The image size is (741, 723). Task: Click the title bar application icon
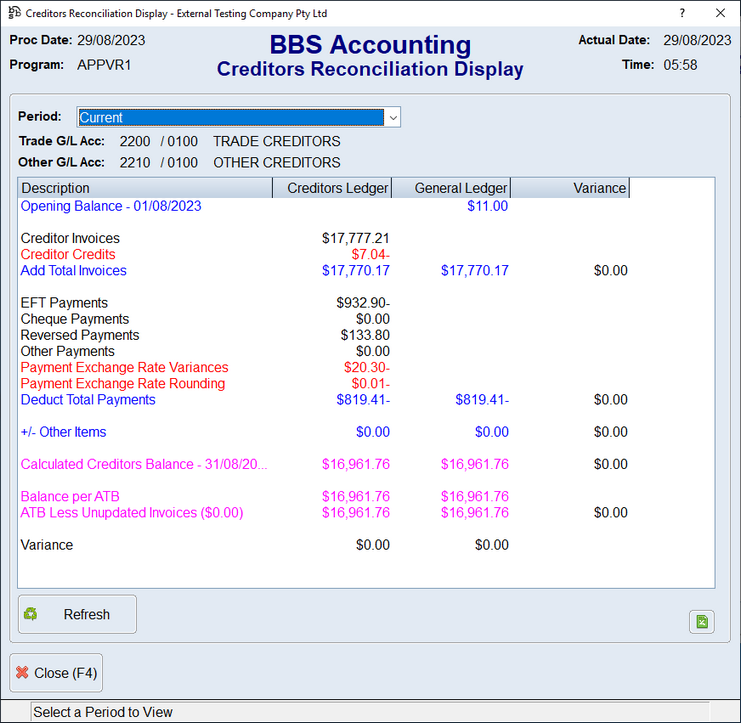(x=14, y=13)
